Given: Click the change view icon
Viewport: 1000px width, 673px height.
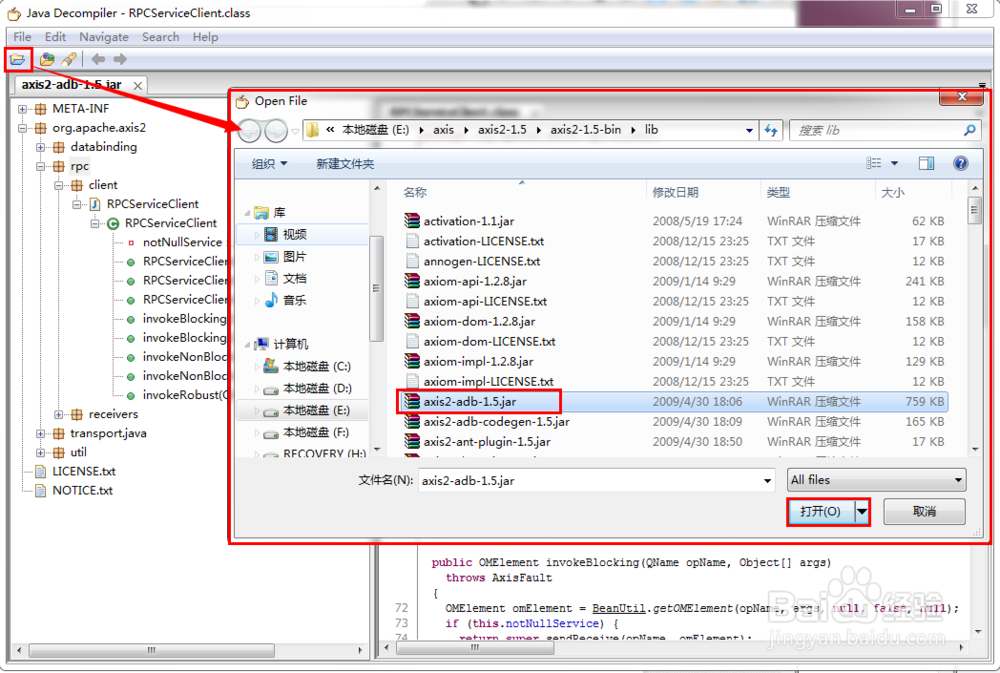Looking at the screenshot, I should pos(874,163).
